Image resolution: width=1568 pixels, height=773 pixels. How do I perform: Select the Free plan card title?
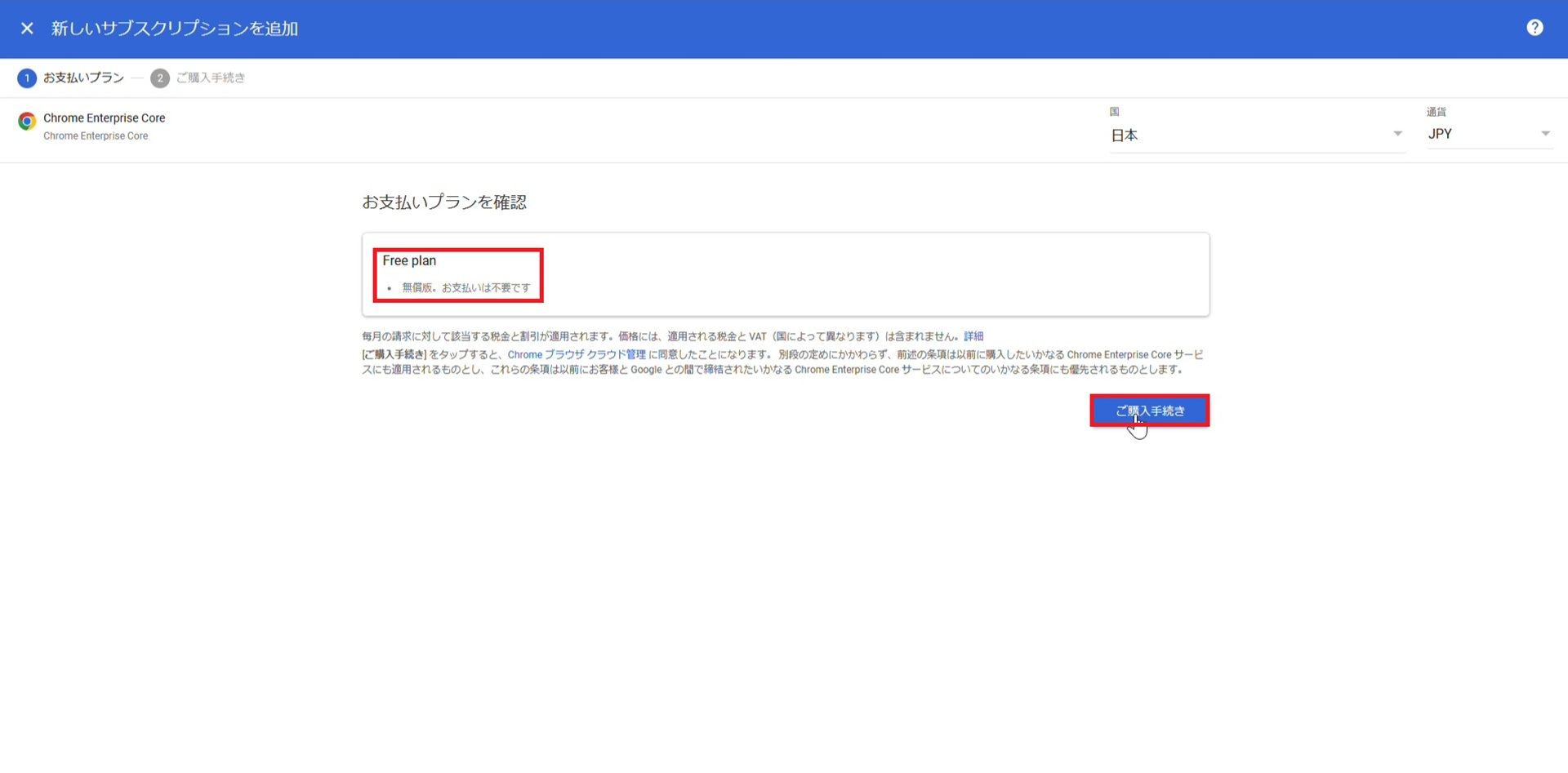(x=409, y=261)
